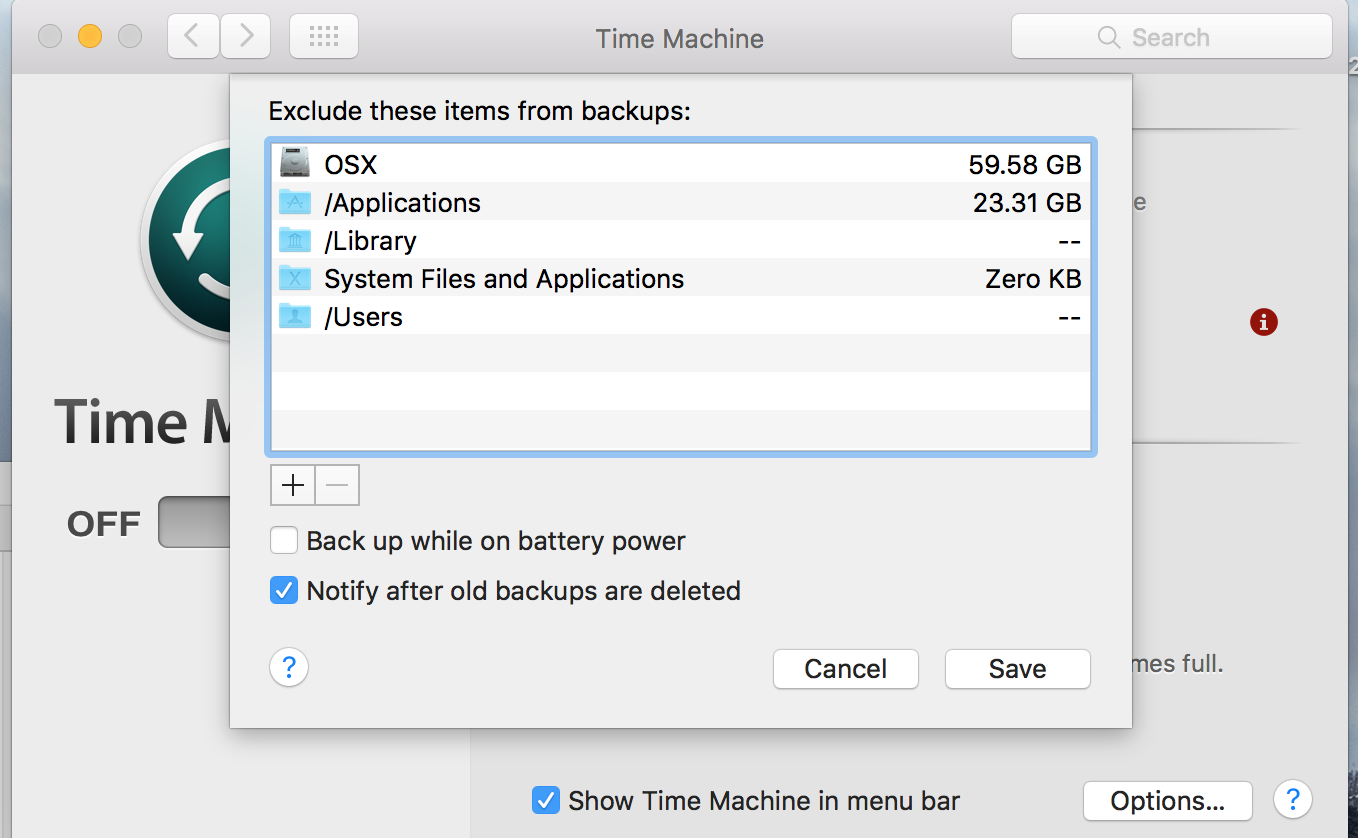Remove excluded item with minus button
The width and height of the screenshot is (1358, 838).
tap(337, 485)
